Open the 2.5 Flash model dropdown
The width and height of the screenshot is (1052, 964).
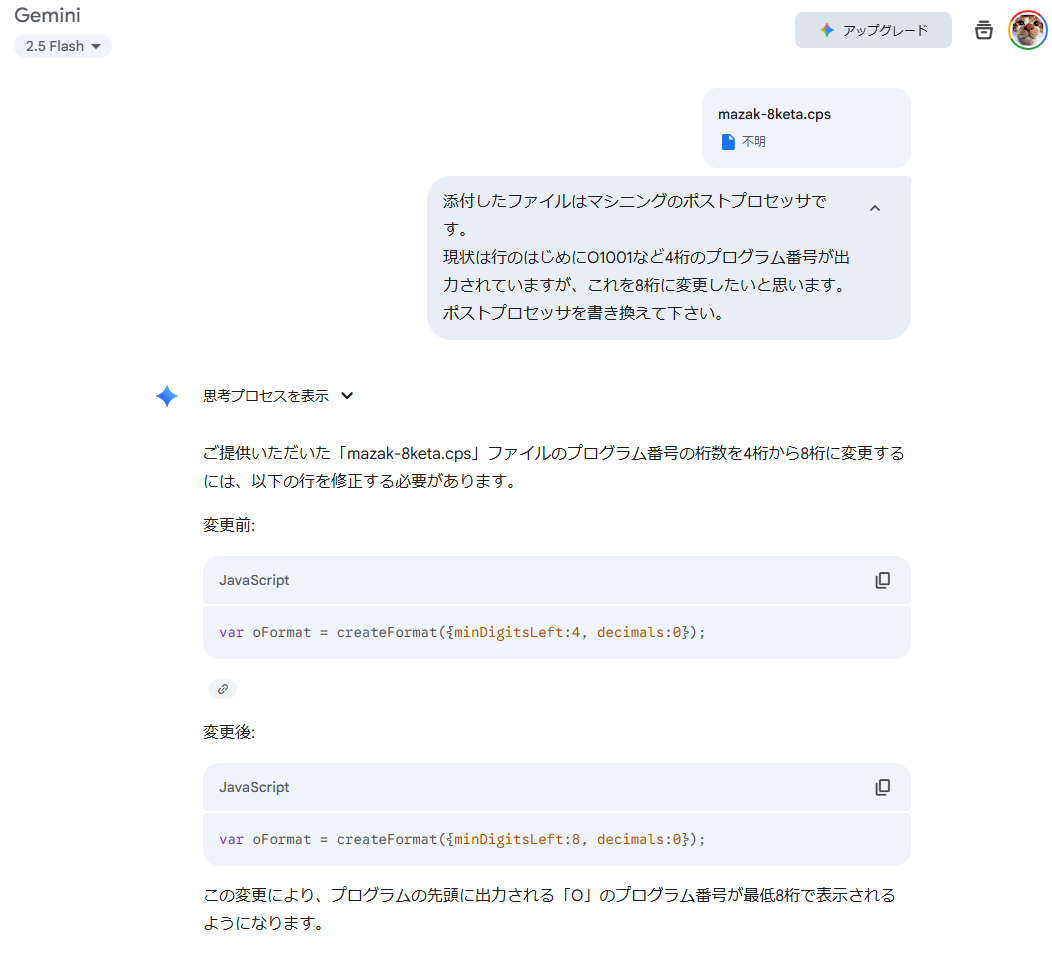63,46
